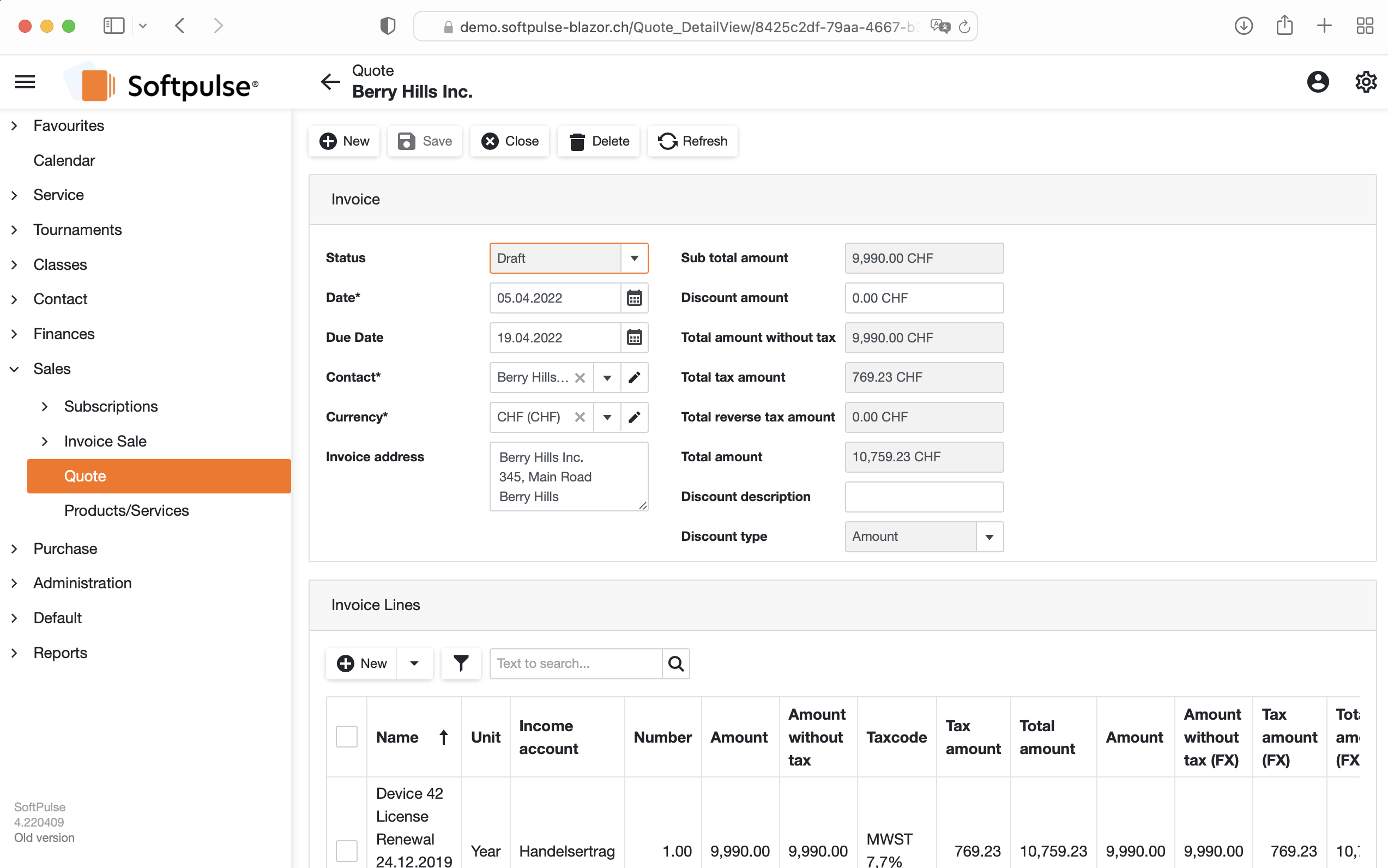Open the settings gear icon
1388x868 pixels.
coord(1366,82)
